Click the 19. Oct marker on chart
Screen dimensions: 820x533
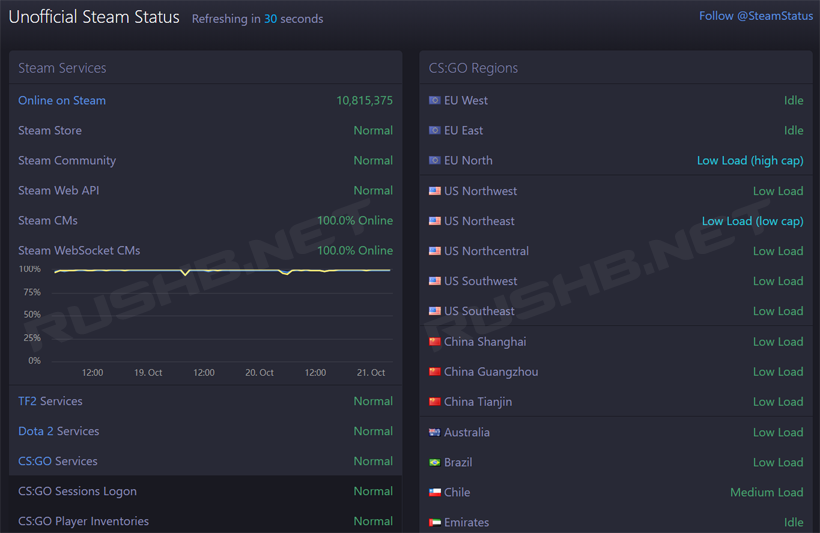(x=148, y=372)
